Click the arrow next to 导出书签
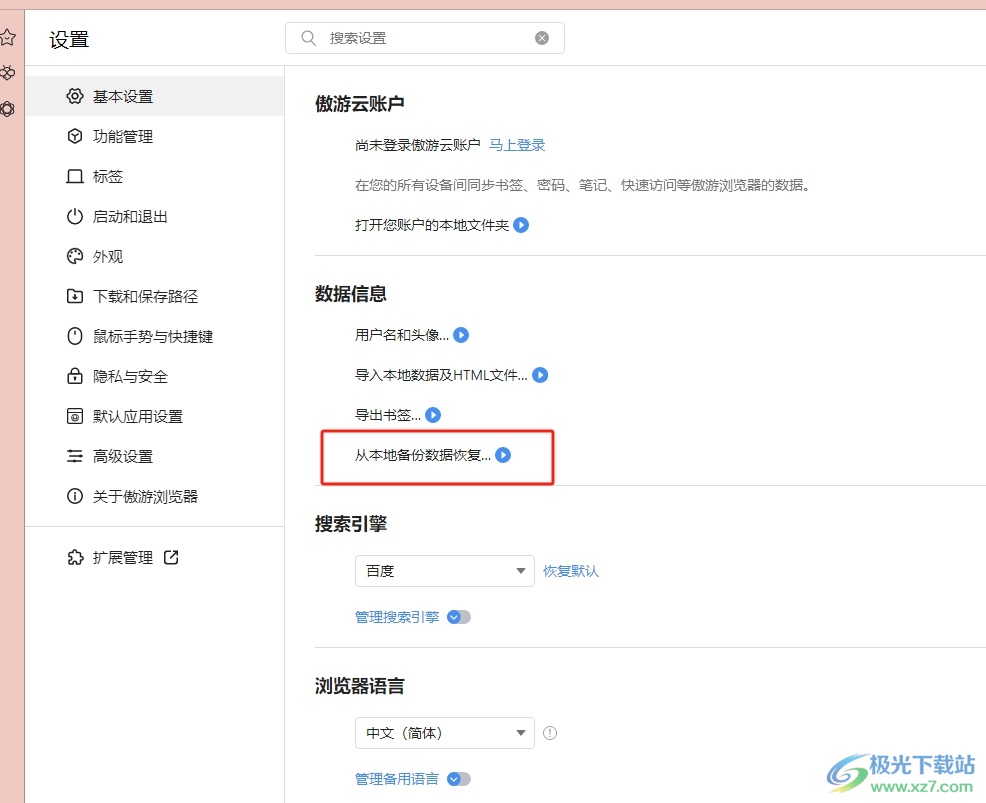 [x=433, y=415]
